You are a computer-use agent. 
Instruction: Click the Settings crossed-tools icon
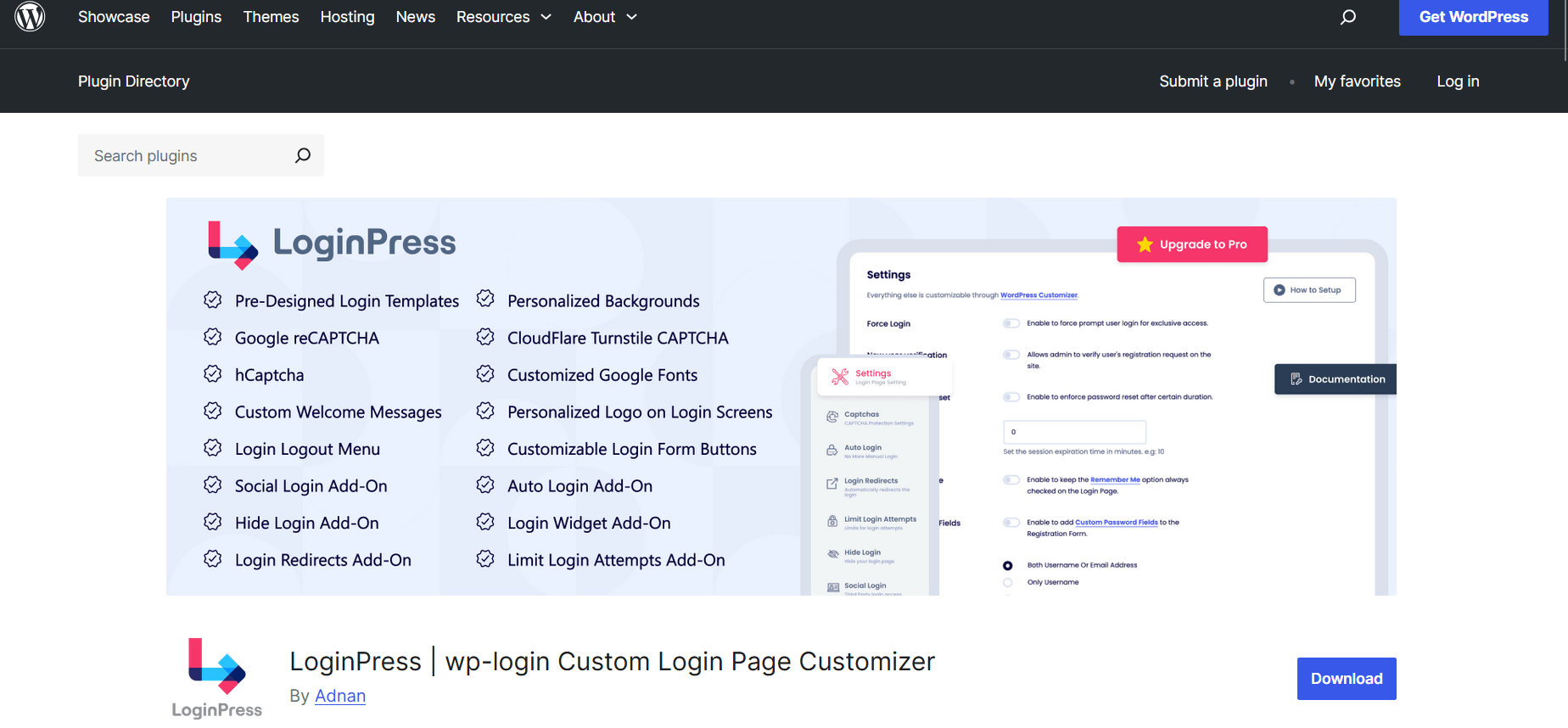pos(840,377)
